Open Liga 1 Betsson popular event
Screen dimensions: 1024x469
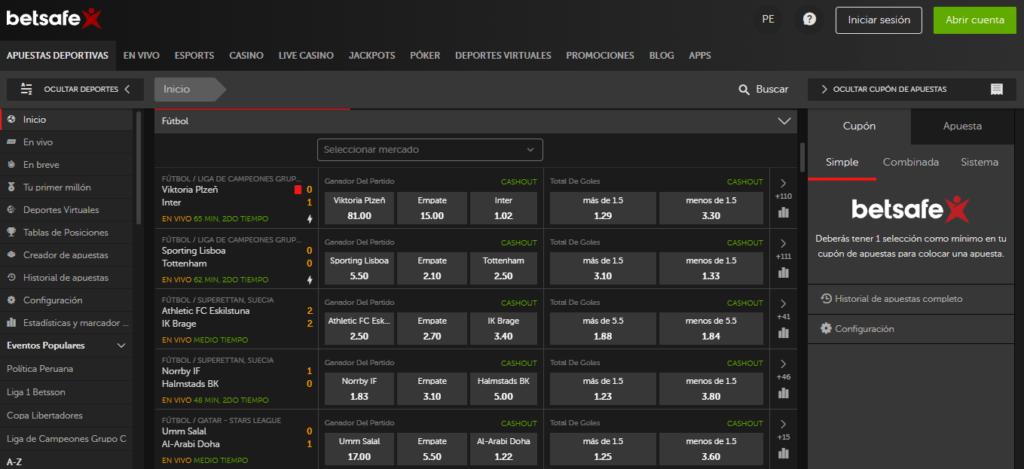click(36, 392)
